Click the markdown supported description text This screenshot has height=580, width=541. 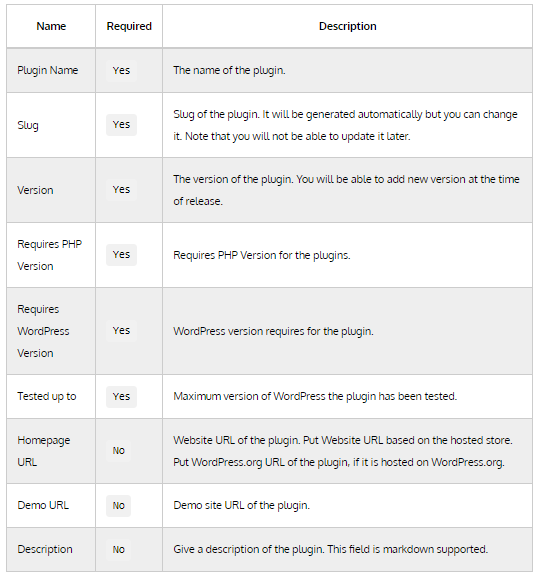(331, 550)
